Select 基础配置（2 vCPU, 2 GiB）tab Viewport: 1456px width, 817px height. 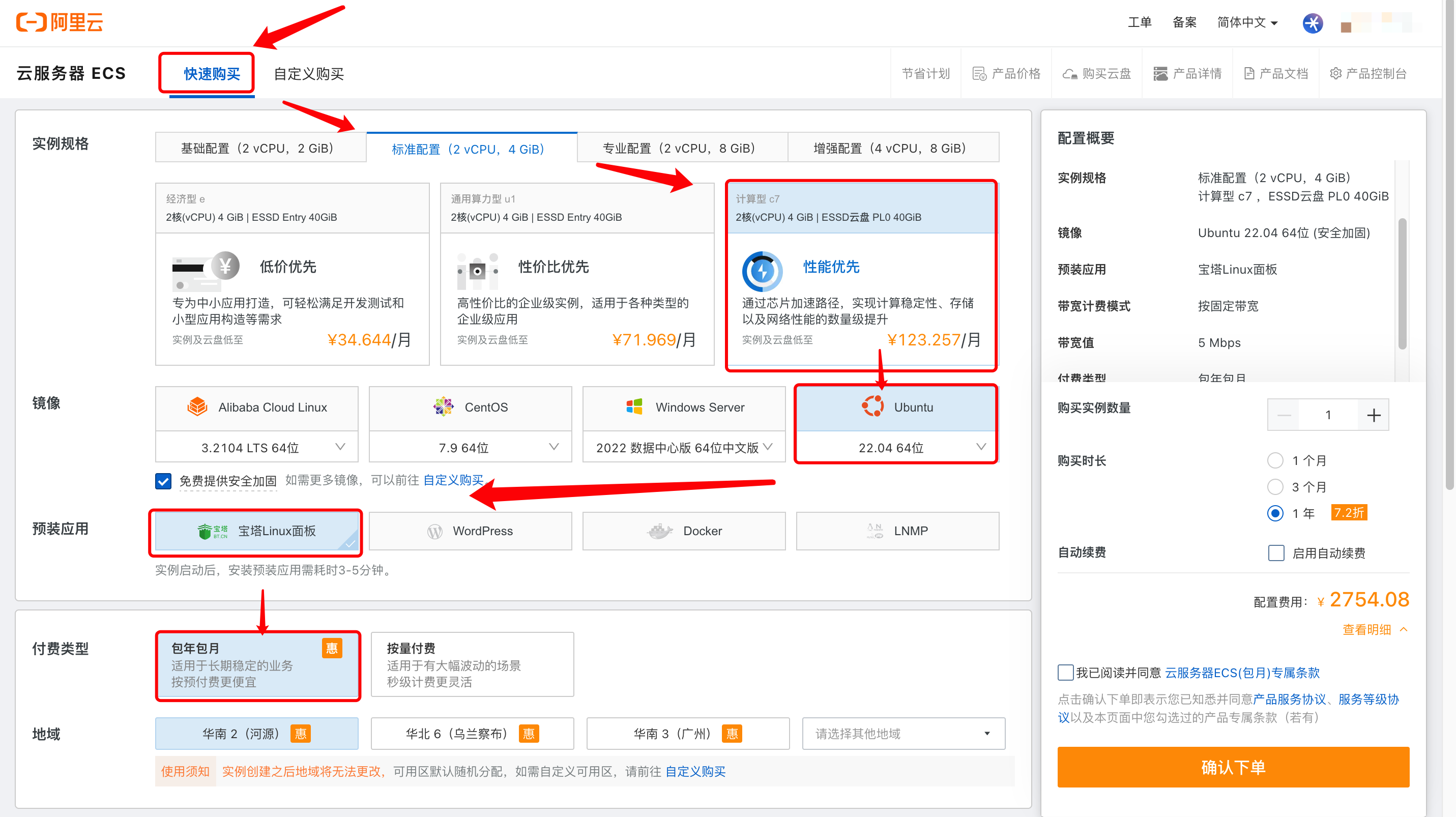click(x=260, y=148)
